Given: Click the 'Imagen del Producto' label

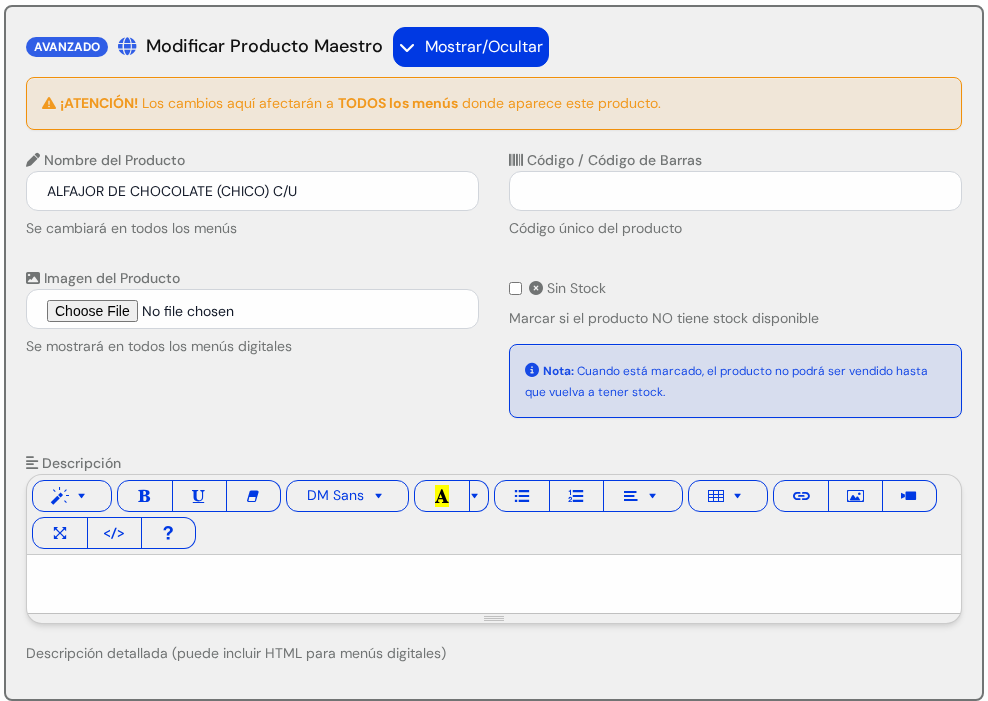Looking at the screenshot, I should pyautogui.click(x=112, y=278).
